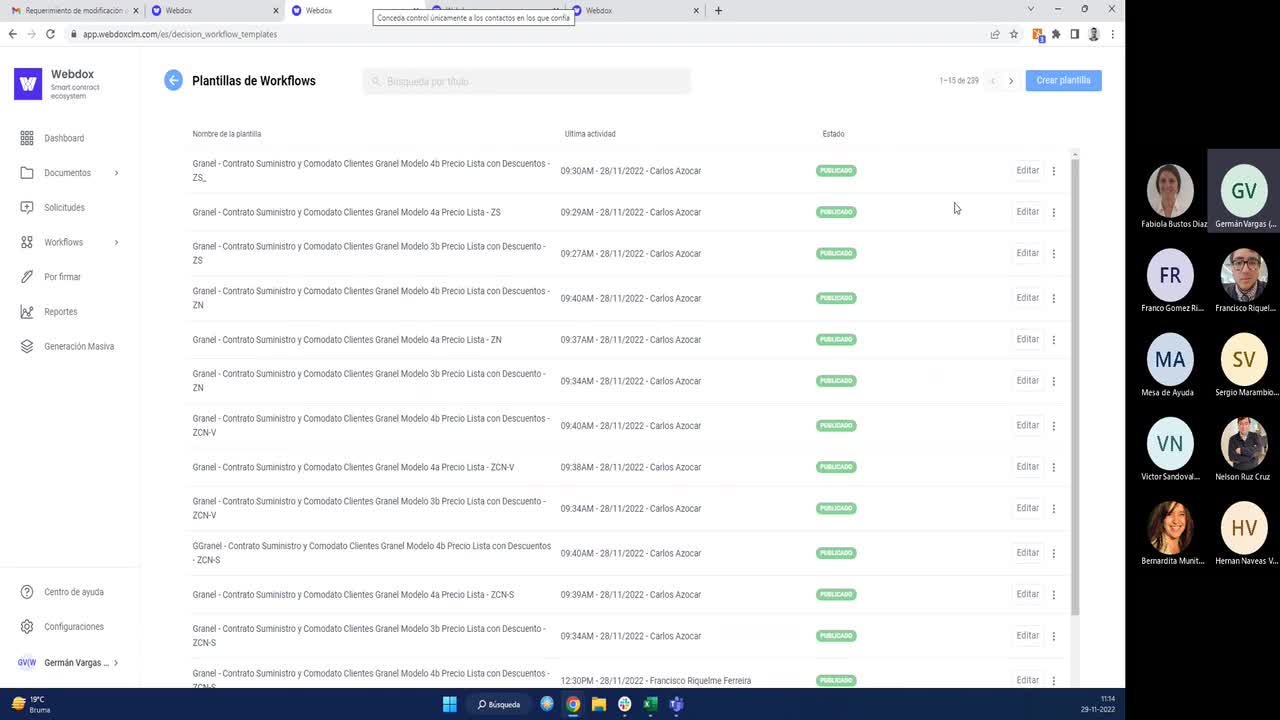Expand Germán Vargas user menu
The width and height of the screenshot is (1280, 720).
coord(116,663)
